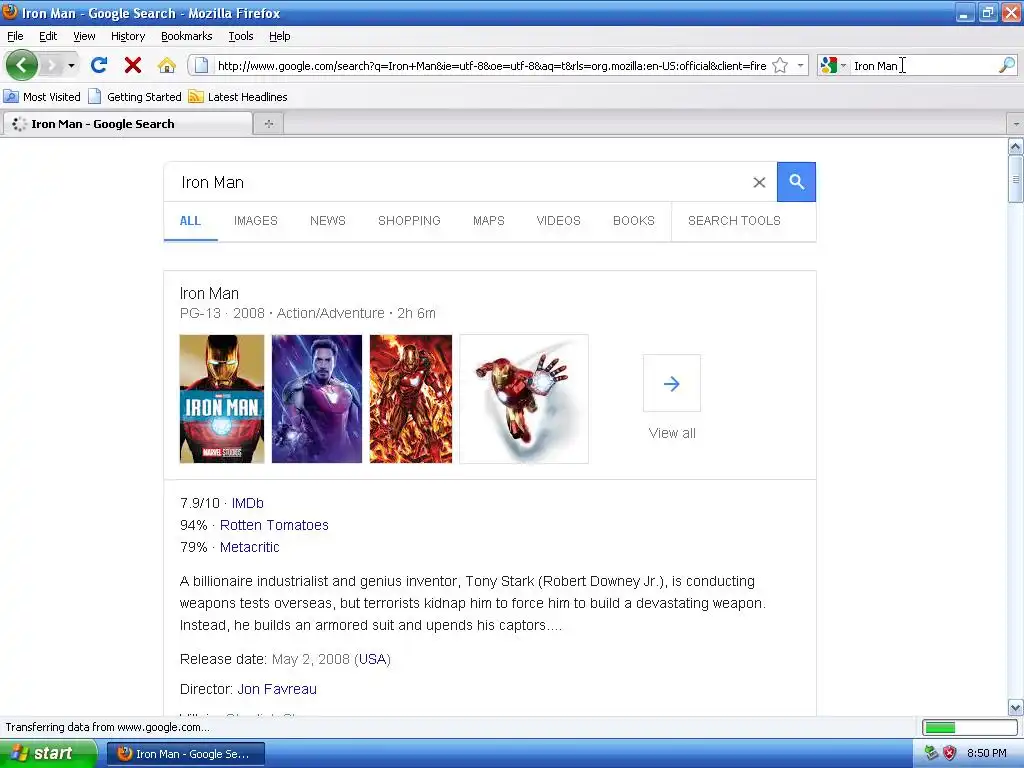Open the Tools menu
Screen dimensions: 1024x768
241,36
